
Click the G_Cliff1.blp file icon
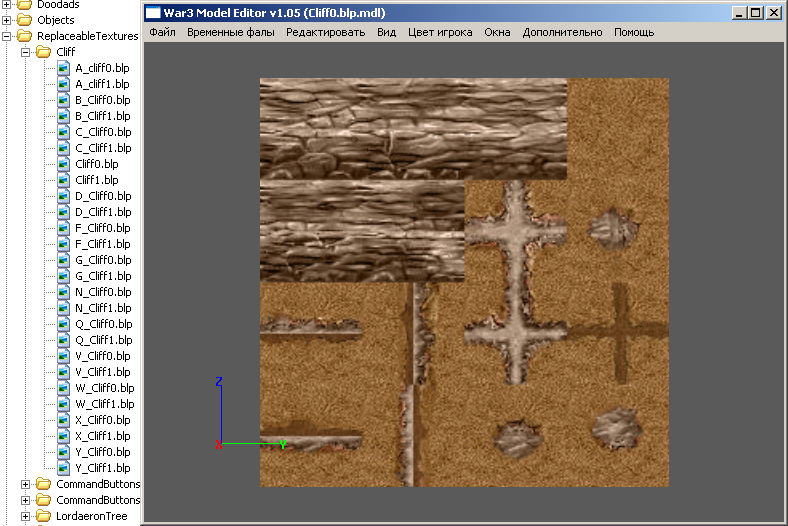(x=63, y=276)
